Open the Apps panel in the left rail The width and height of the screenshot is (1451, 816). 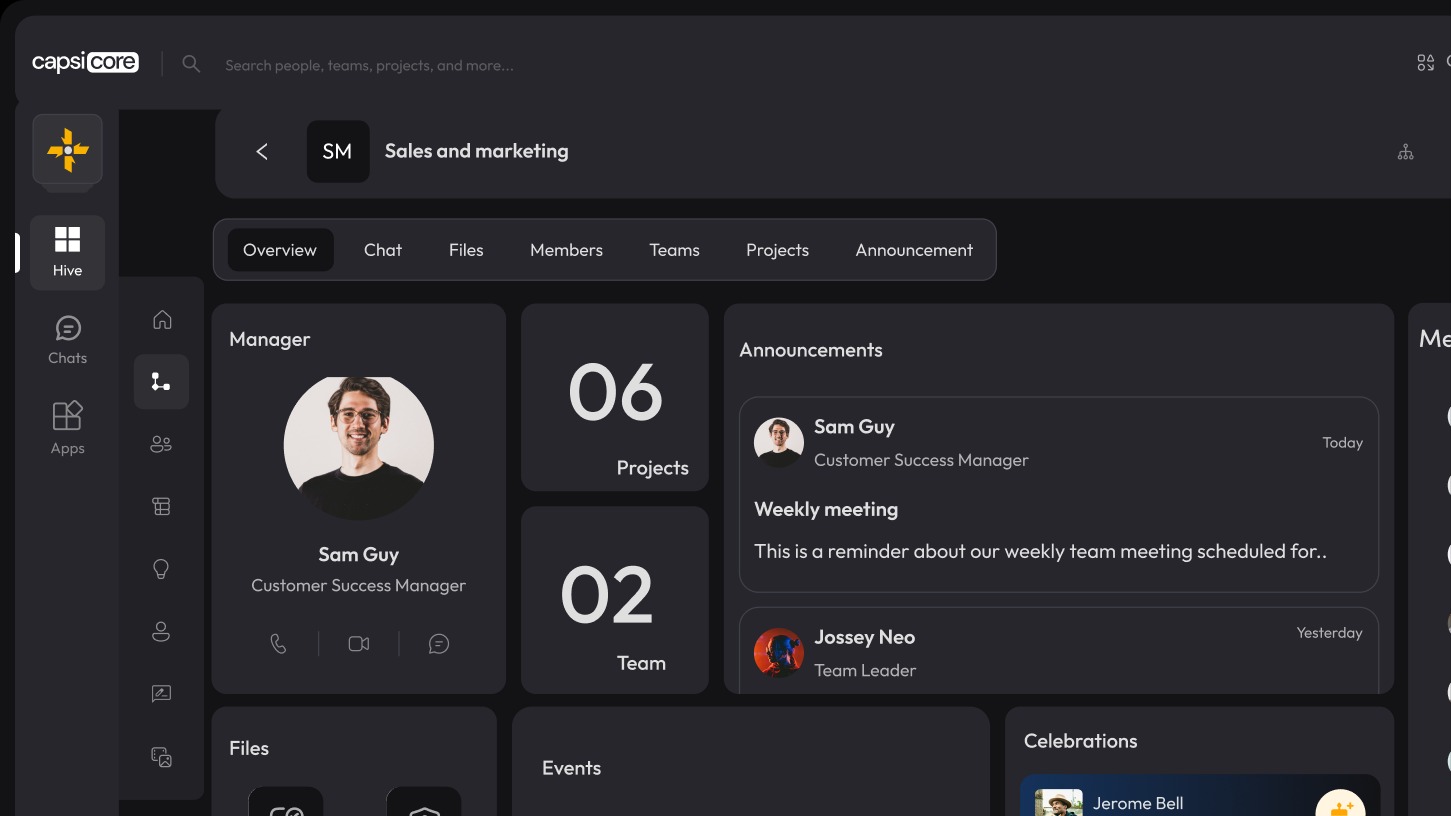[x=67, y=426]
